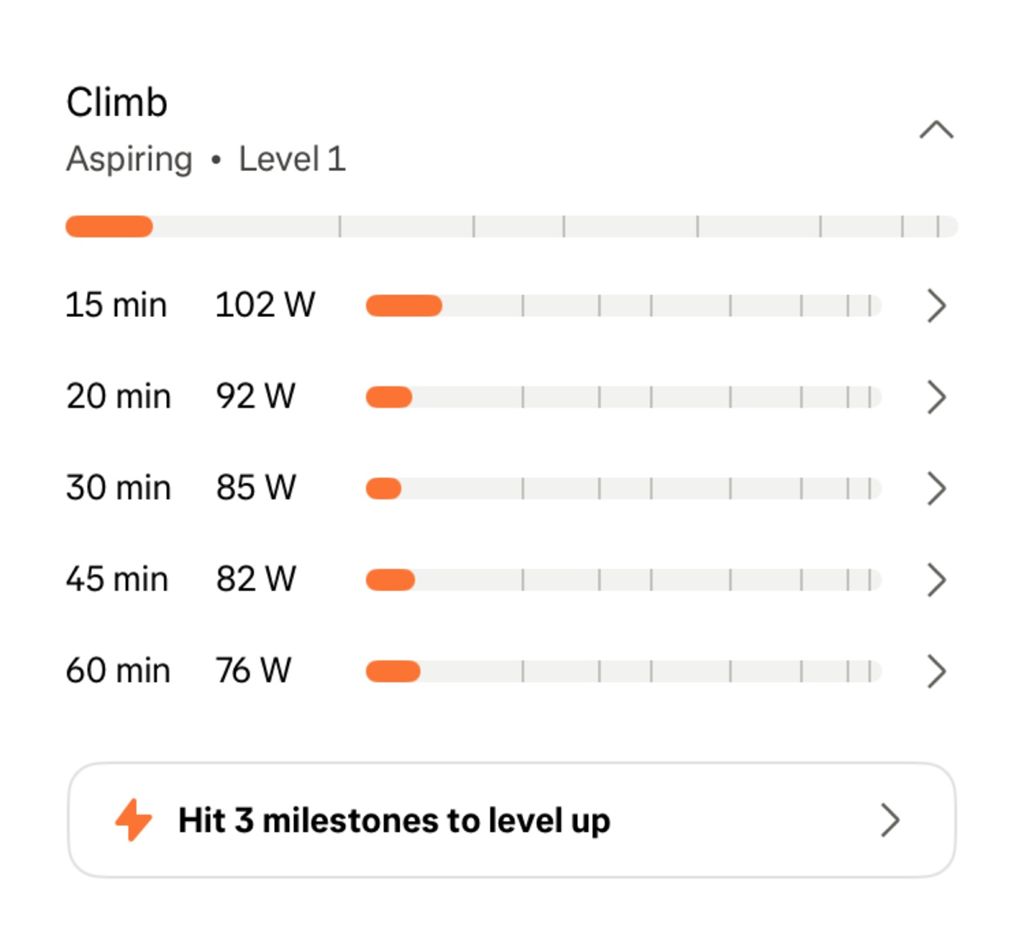Screen dimensions: 1024x928
Task: Open the 60 min row arrow
Action: (x=936, y=671)
